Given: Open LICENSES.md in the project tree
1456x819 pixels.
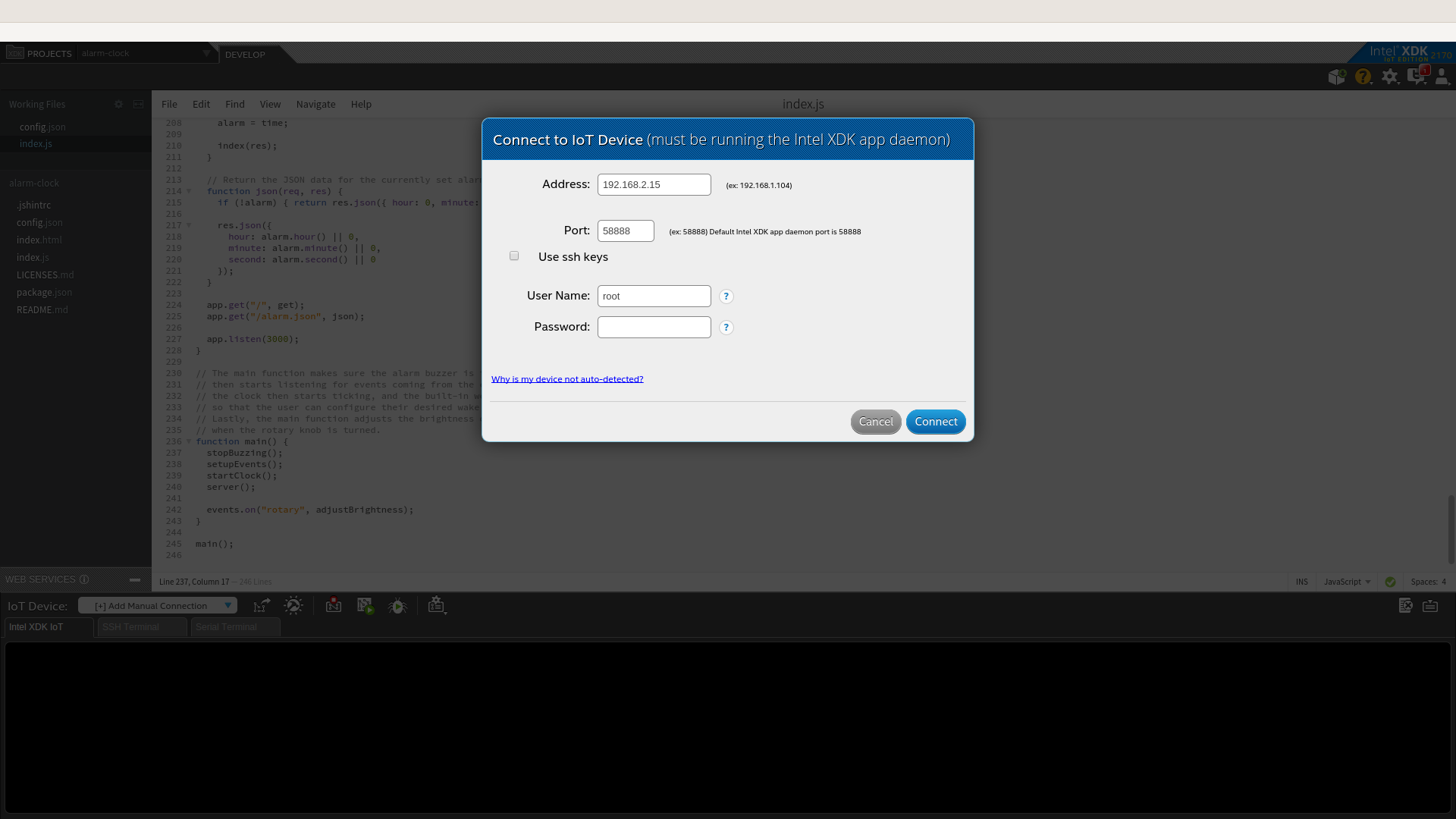Looking at the screenshot, I should point(45,275).
